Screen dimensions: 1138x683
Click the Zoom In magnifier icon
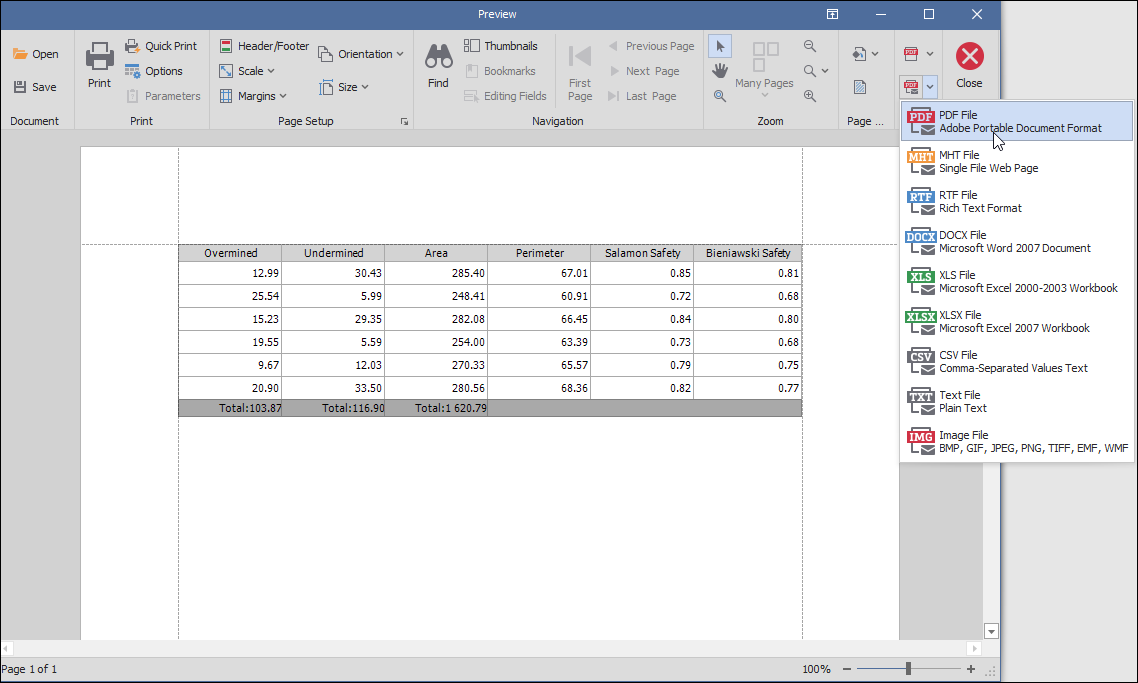(810, 96)
